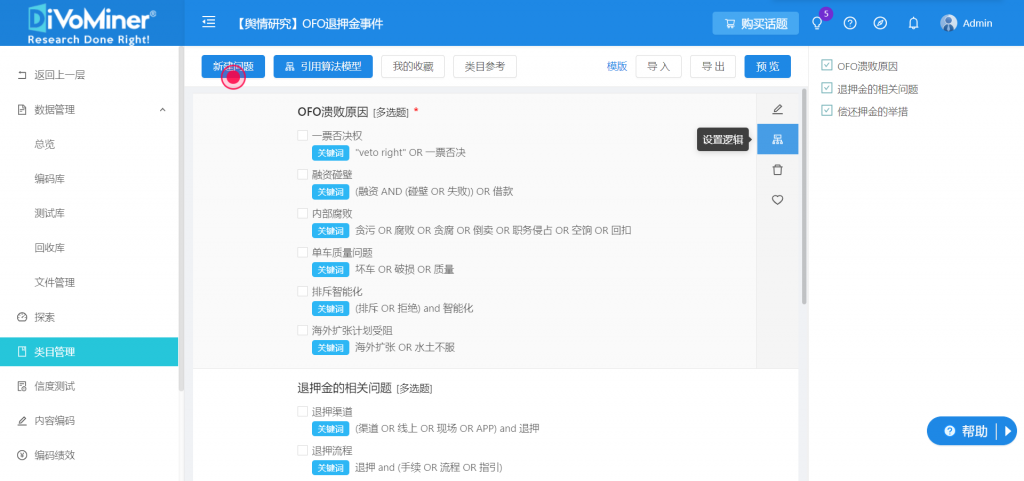Click the lightbulb tips icon with badge 5
This screenshot has height=481, width=1024.
[816, 23]
